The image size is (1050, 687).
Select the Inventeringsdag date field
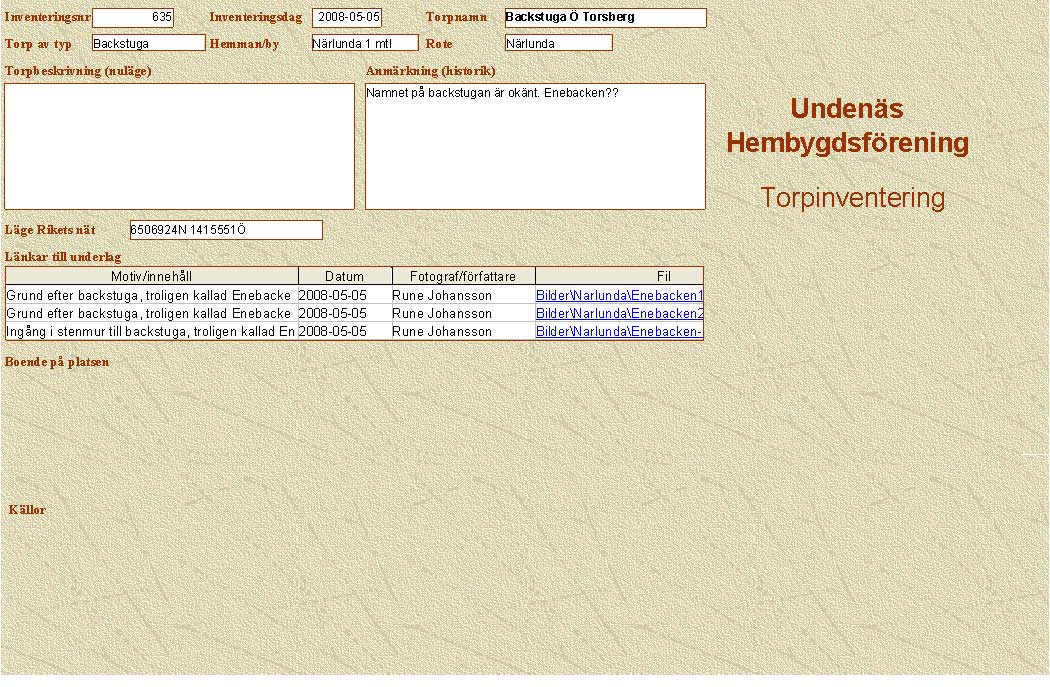pyautogui.click(x=347, y=18)
